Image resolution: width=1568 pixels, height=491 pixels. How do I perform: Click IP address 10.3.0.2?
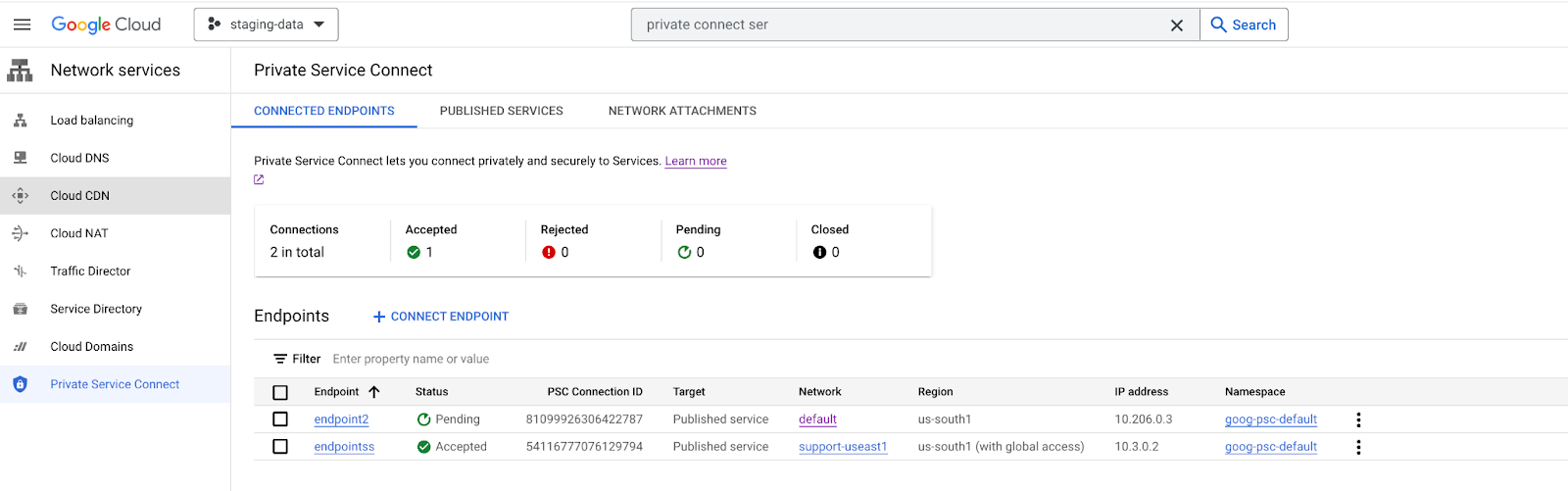[x=1136, y=447]
